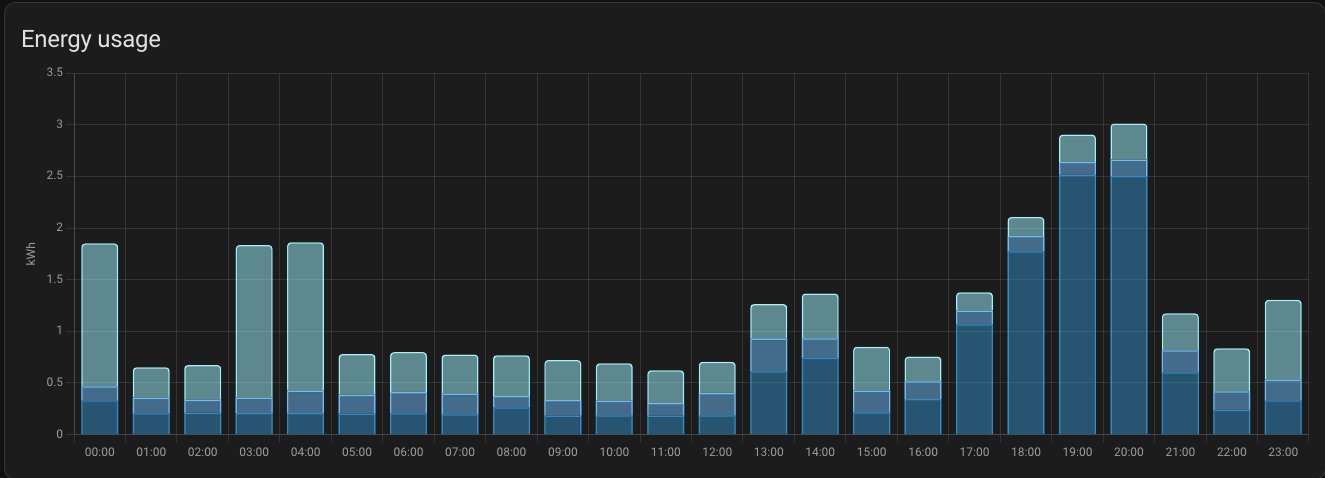Select the teal portion of the 04:00 bar
The image size is (1325, 478).
(x=305, y=317)
